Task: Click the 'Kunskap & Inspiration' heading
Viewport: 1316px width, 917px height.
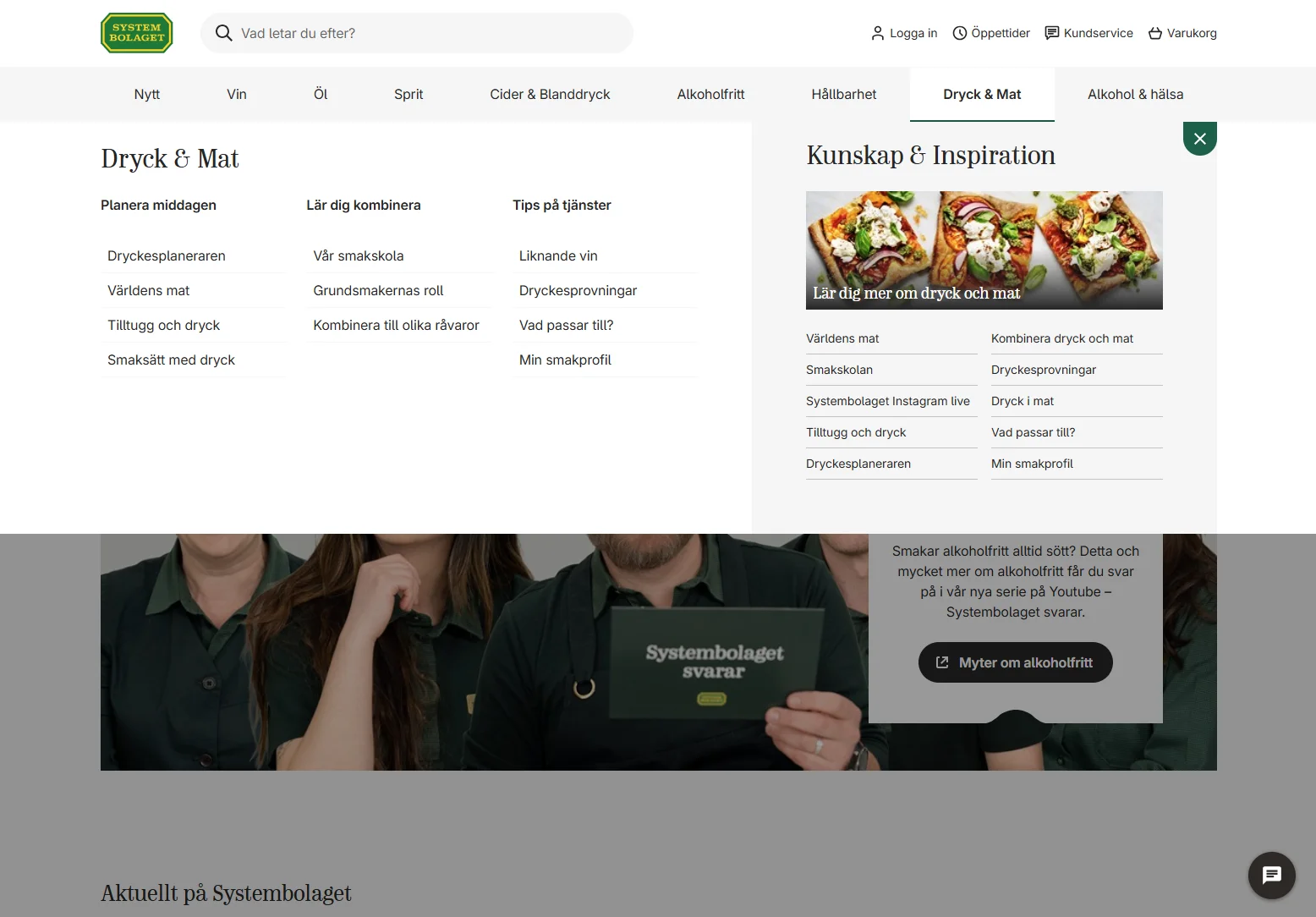Action: (930, 155)
